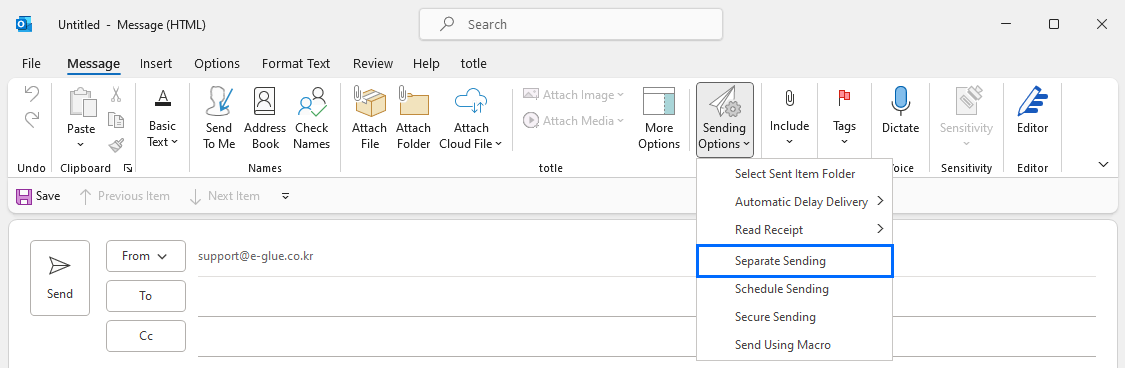Screen dimensions: 1125x368
Task: Switch to the Format Text tab
Action: tap(296, 63)
